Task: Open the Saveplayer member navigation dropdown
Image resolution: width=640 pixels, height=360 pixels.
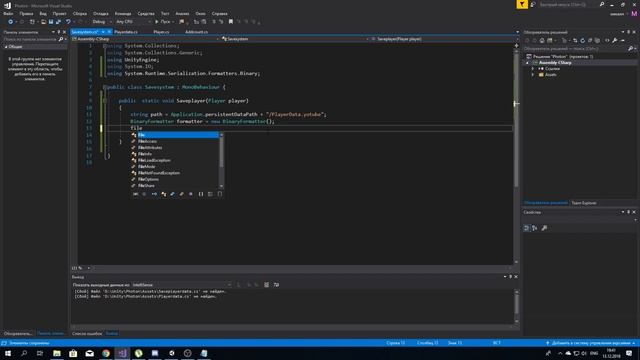Action: pos(442,39)
